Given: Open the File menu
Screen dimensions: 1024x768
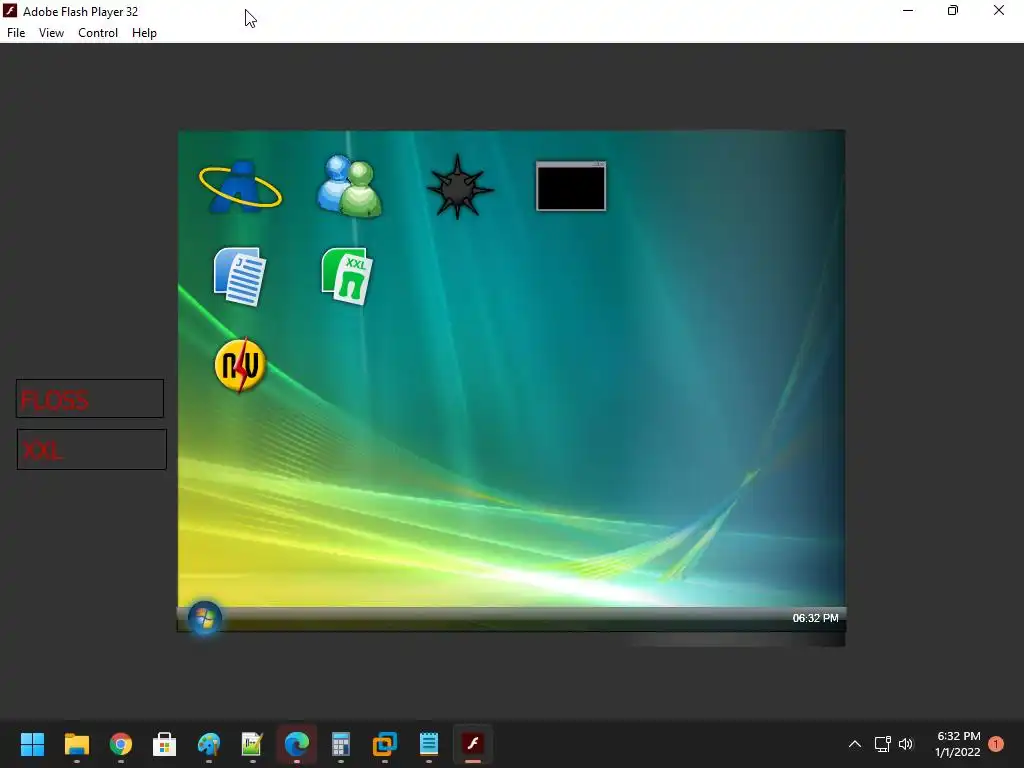Looking at the screenshot, I should click(x=16, y=33).
